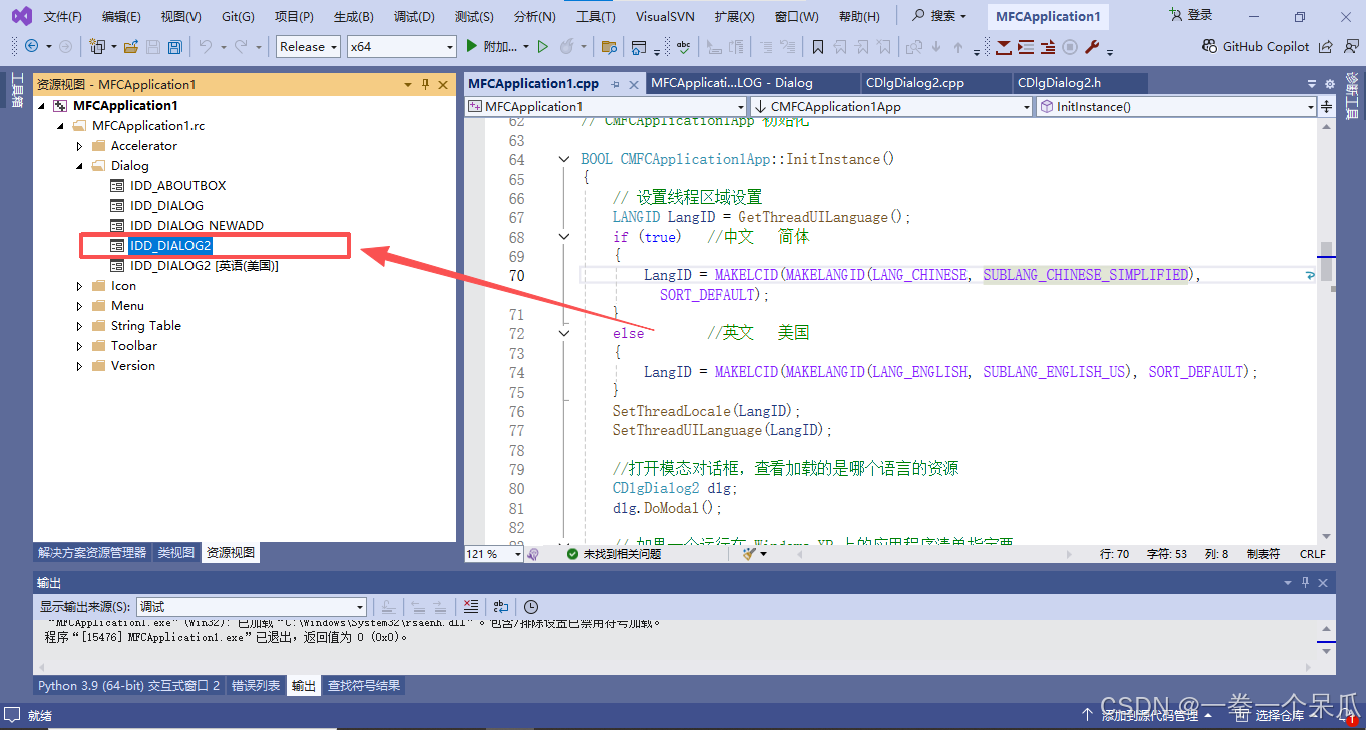Click the abc spell checker icon
The image size is (1366, 730).
(684, 46)
